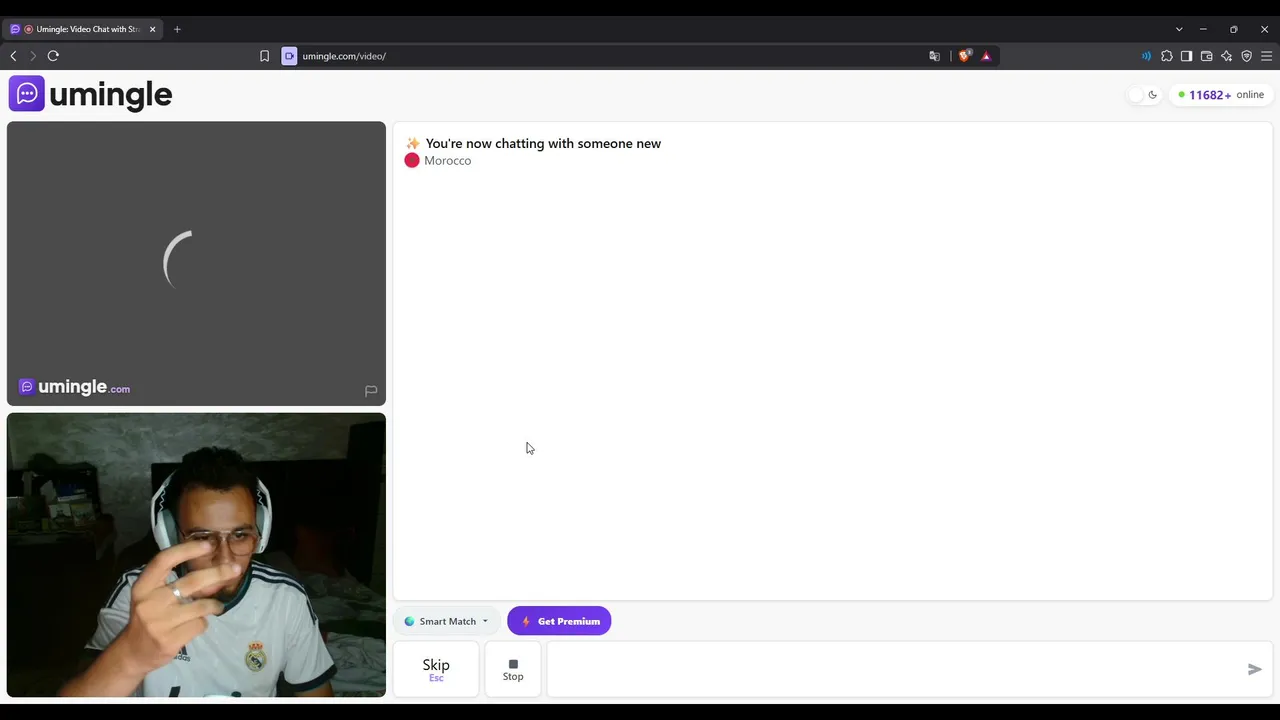Click the 11682+ online counter
Screen dimensions: 1280x720
pyautogui.click(x=1221, y=95)
